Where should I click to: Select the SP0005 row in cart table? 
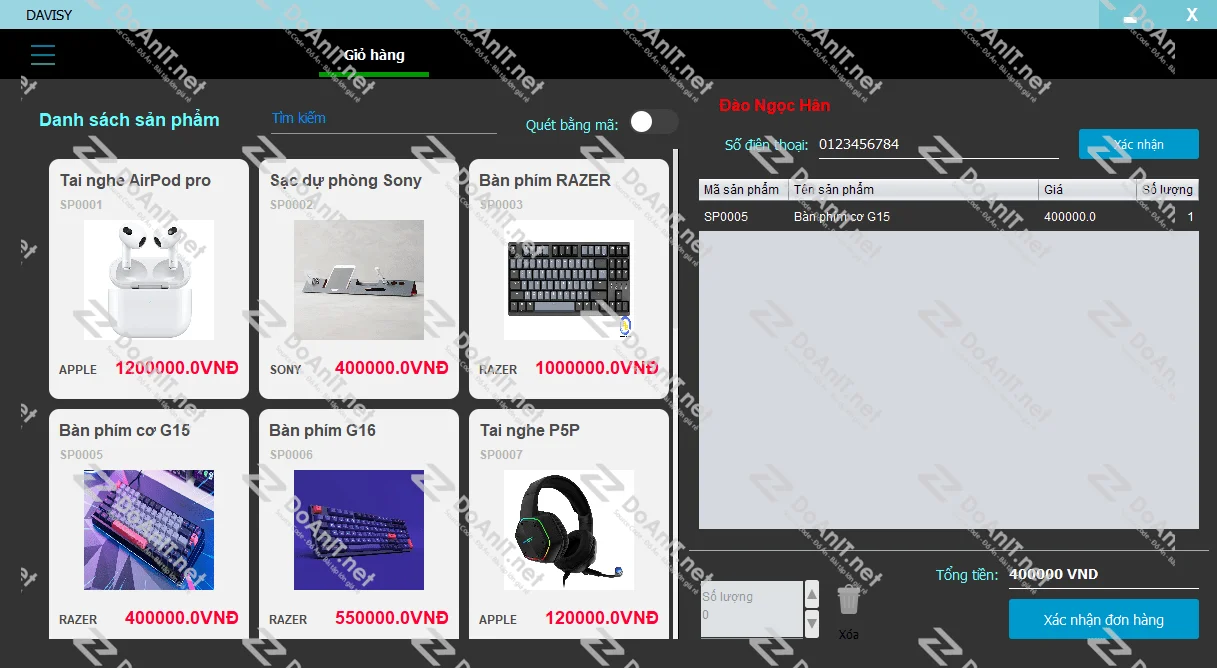(947, 216)
